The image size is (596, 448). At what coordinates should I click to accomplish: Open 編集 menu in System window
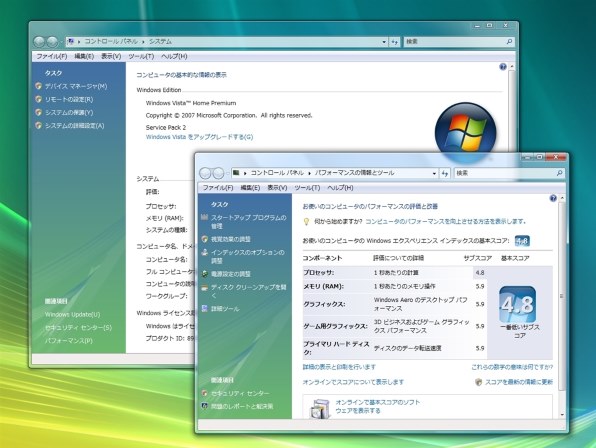84,56
